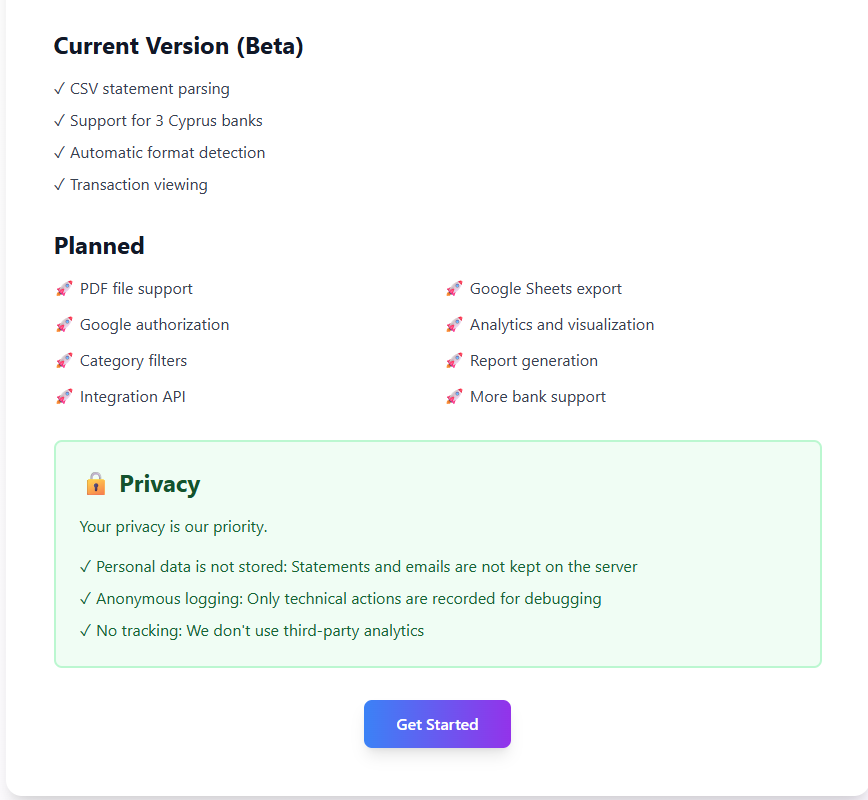Click the rocket icon beside More bank support
Viewport: 868px width, 800px height.
tap(453, 396)
